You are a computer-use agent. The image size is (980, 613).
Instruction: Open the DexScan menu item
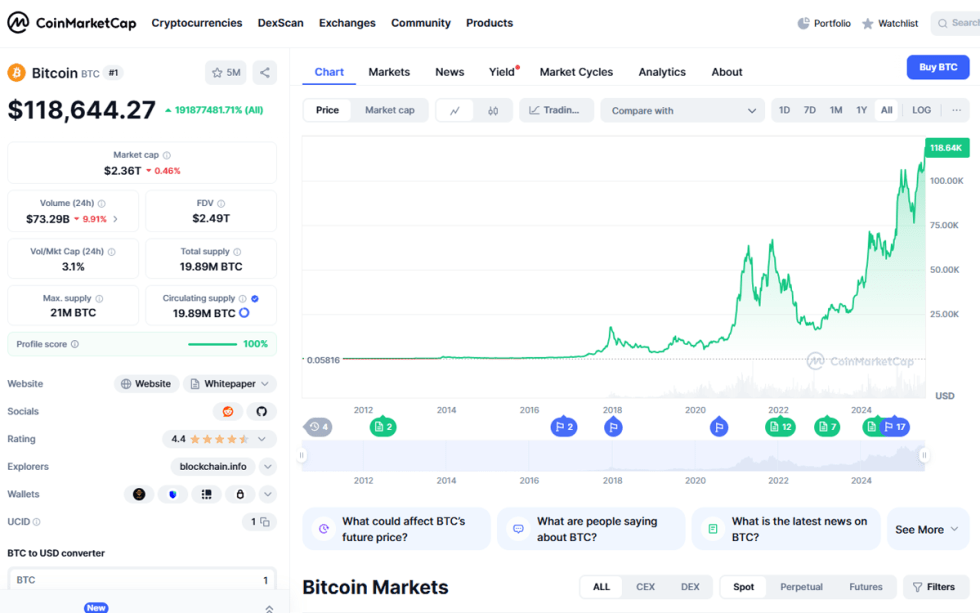pyautogui.click(x=280, y=22)
